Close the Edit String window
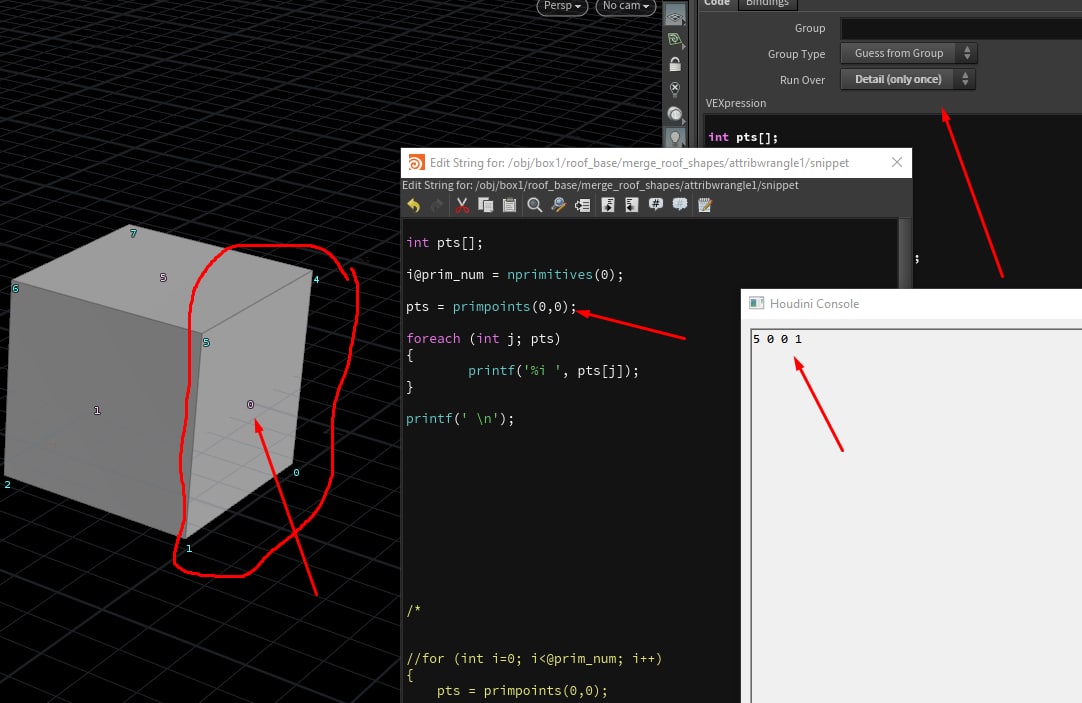 click(x=896, y=162)
